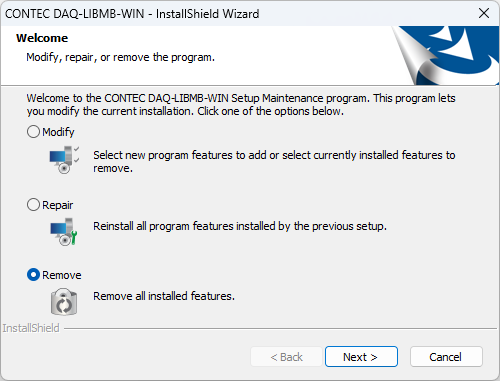Click the greyed-out < Back button

(x=286, y=357)
